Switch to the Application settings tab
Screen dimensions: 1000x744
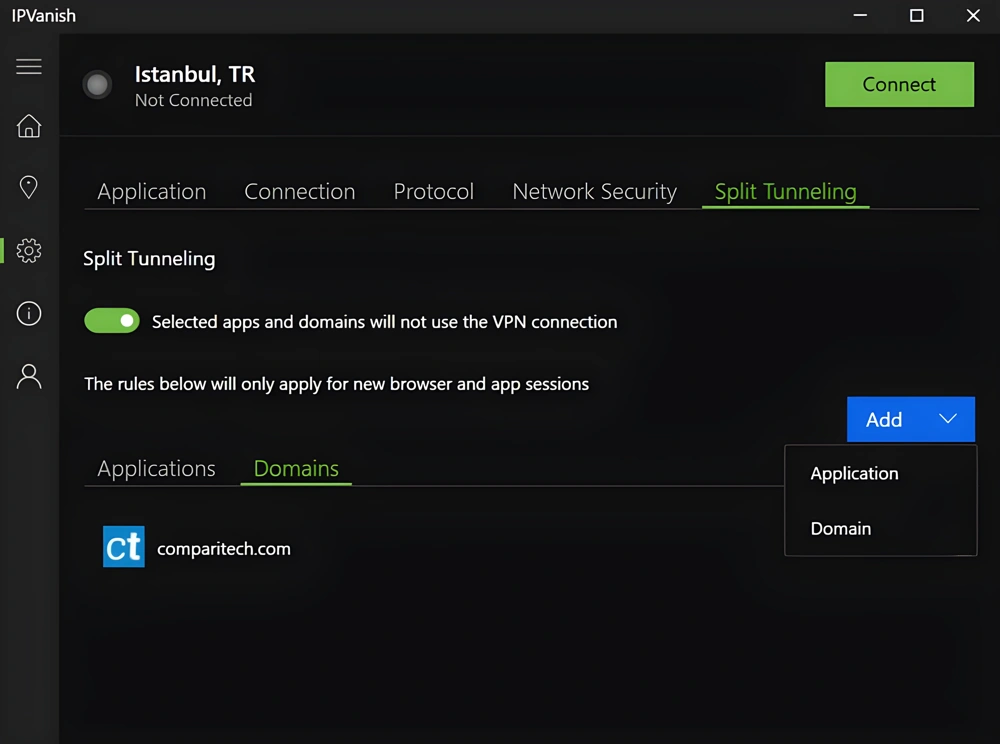point(152,191)
